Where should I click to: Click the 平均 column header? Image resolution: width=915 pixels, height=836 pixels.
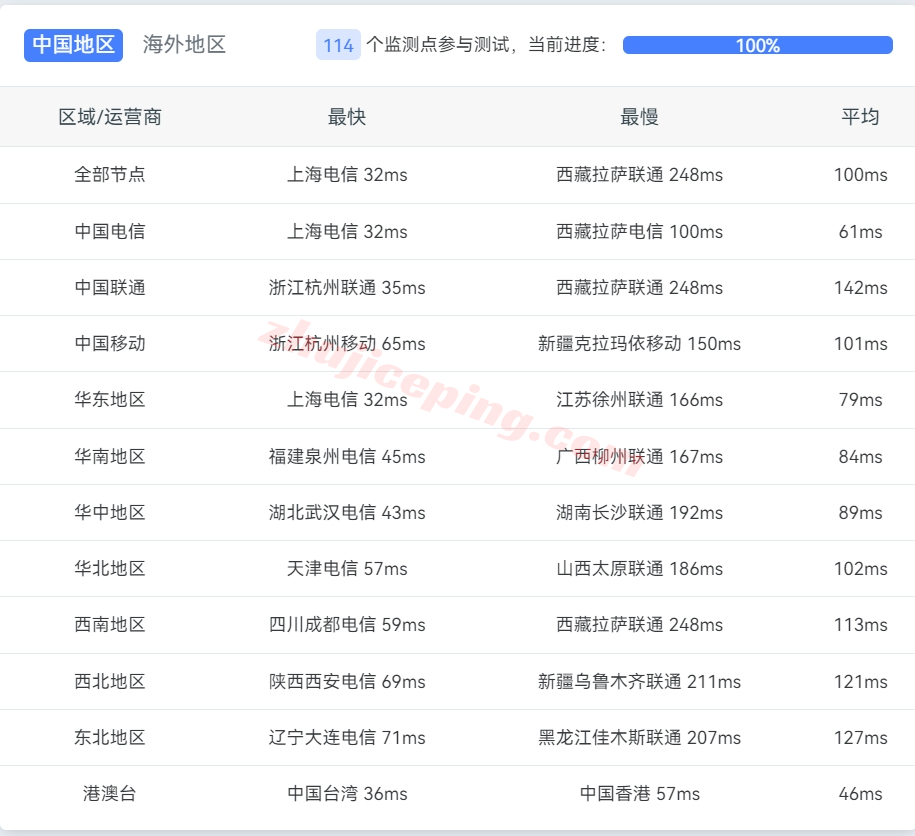[x=860, y=117]
